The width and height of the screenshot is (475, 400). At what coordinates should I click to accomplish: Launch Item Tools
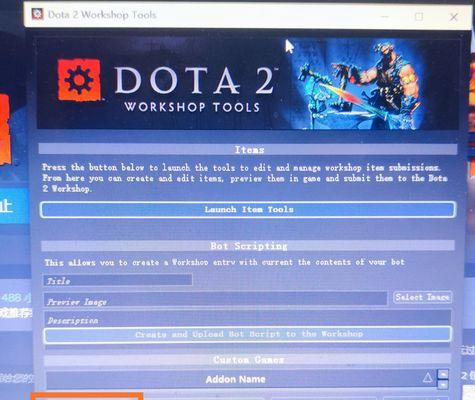248,210
